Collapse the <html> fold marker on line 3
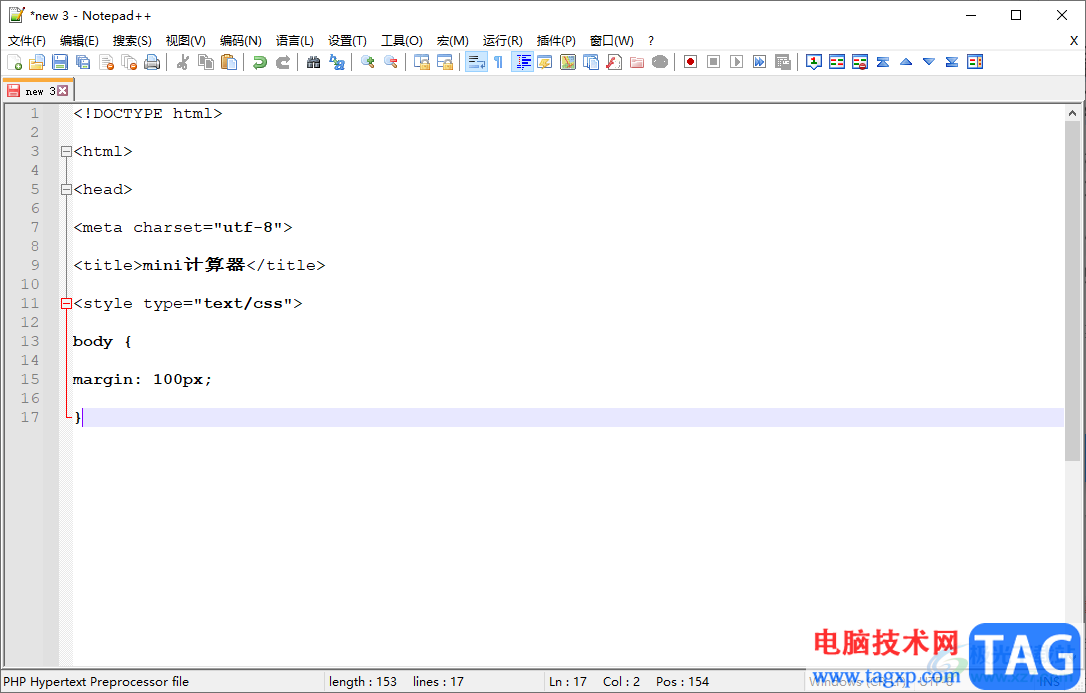This screenshot has height=693, width=1086. point(66,152)
